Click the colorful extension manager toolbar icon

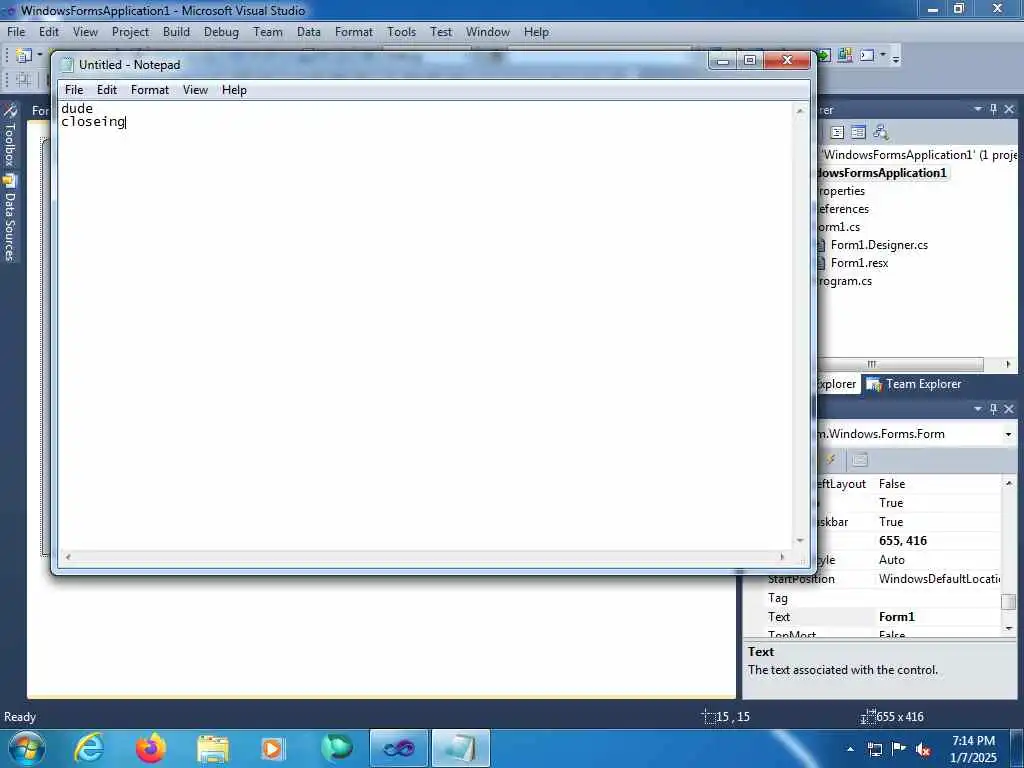click(845, 56)
